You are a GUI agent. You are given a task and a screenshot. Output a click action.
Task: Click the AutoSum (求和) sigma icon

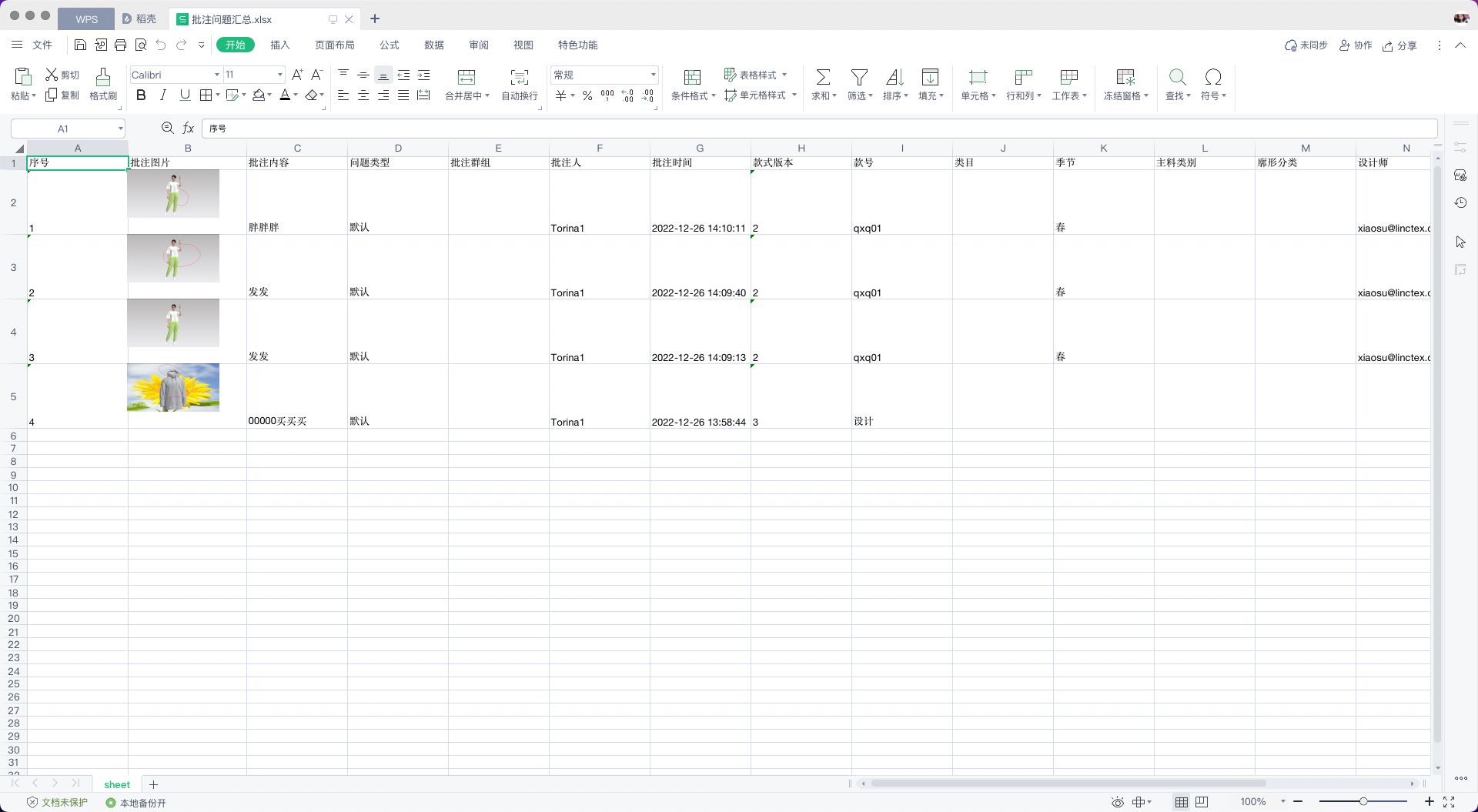click(x=822, y=77)
